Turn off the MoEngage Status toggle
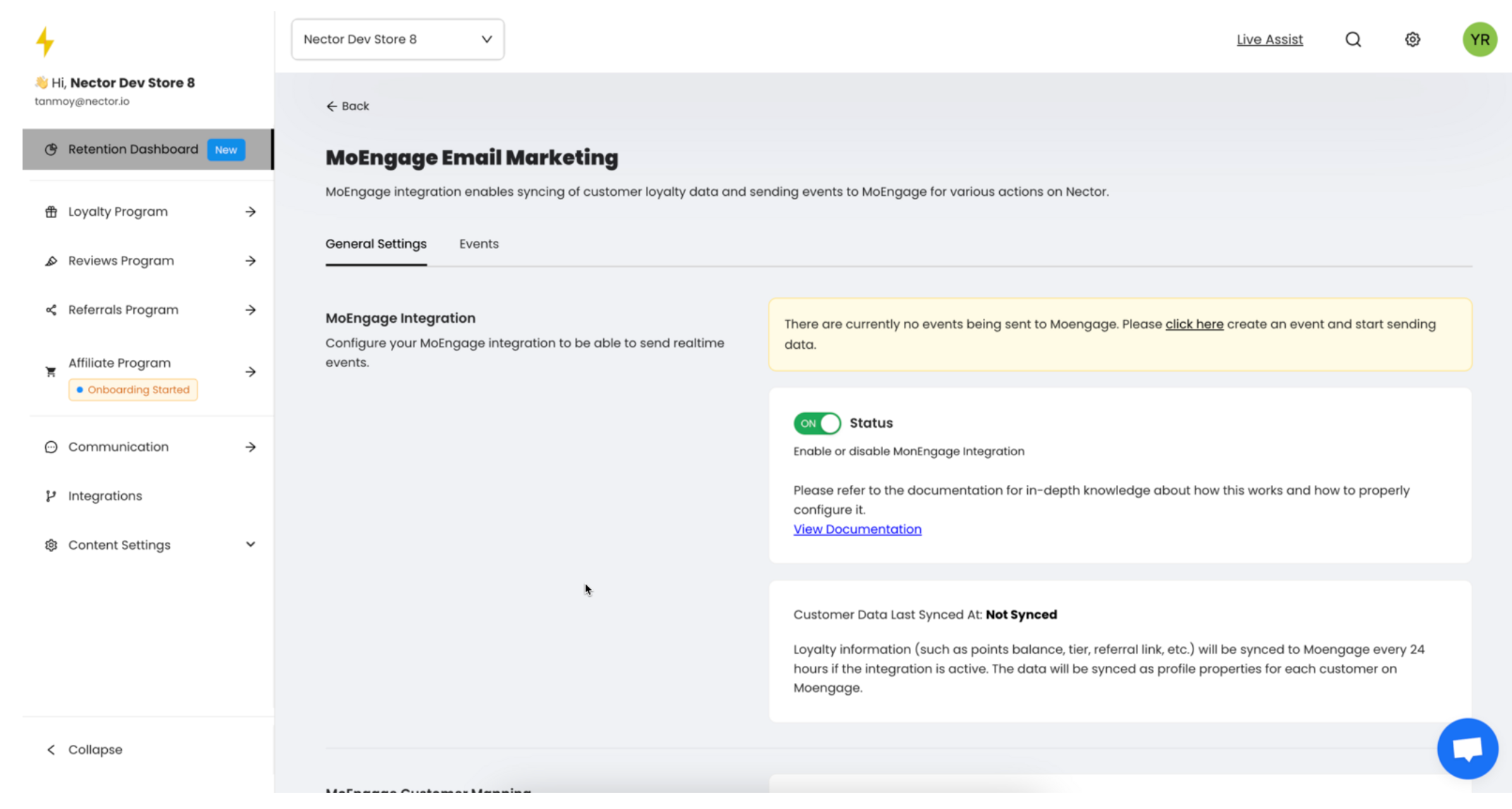The height and width of the screenshot is (809, 1512). 817,423
